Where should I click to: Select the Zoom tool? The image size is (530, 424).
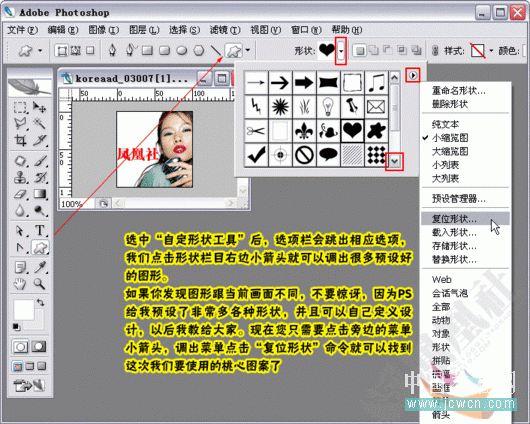pos(40,283)
